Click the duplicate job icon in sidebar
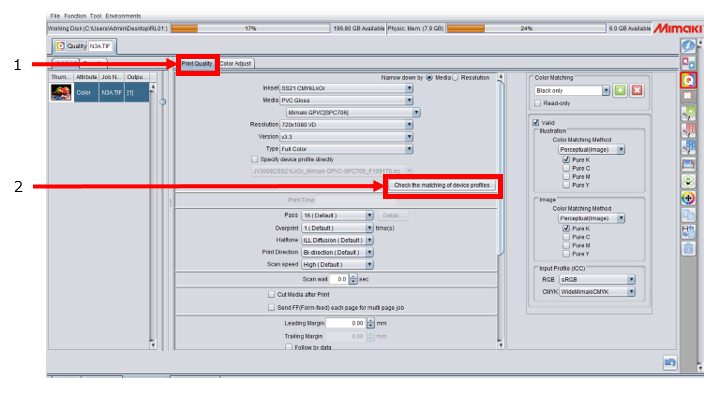The height and width of the screenshot is (401, 722). point(688,215)
